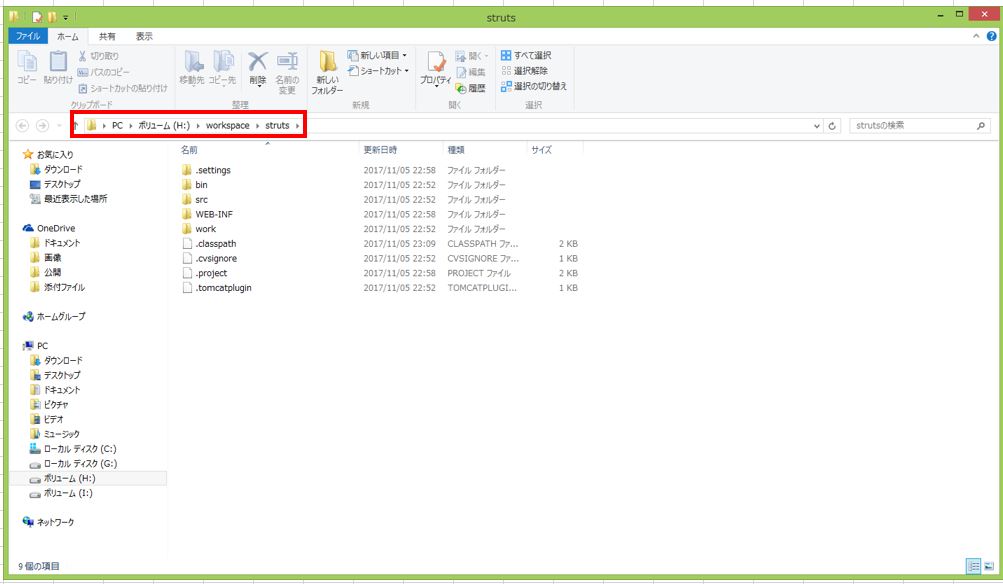Switch to large icons view in status bar

pyautogui.click(x=989, y=566)
